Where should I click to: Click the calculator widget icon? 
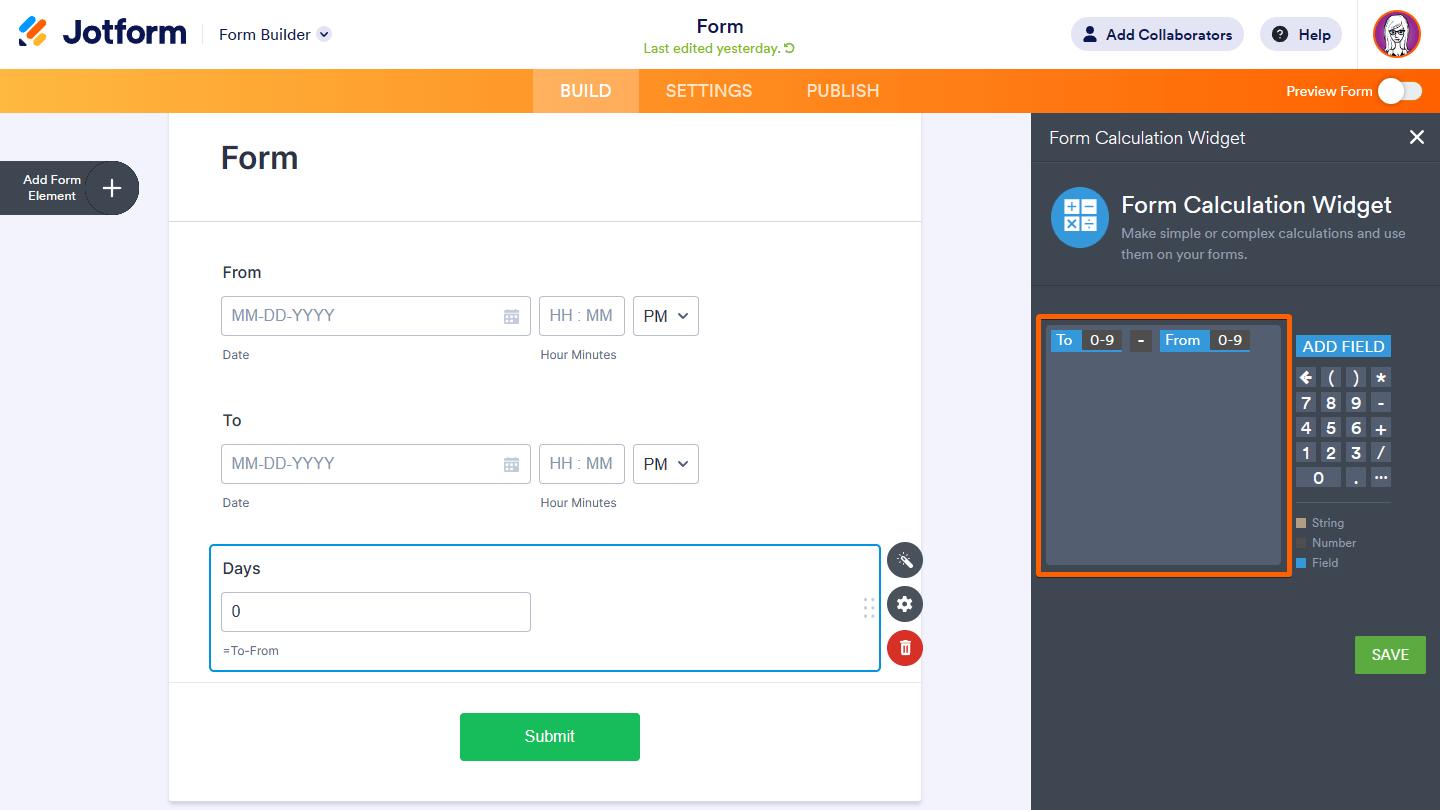click(1080, 217)
